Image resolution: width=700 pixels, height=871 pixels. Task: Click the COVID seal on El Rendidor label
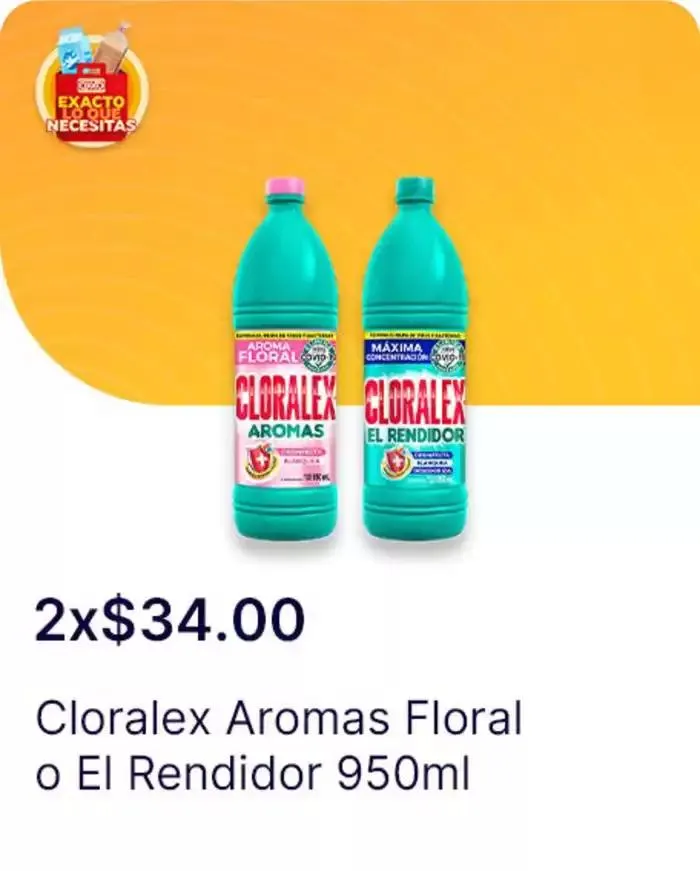[448, 355]
